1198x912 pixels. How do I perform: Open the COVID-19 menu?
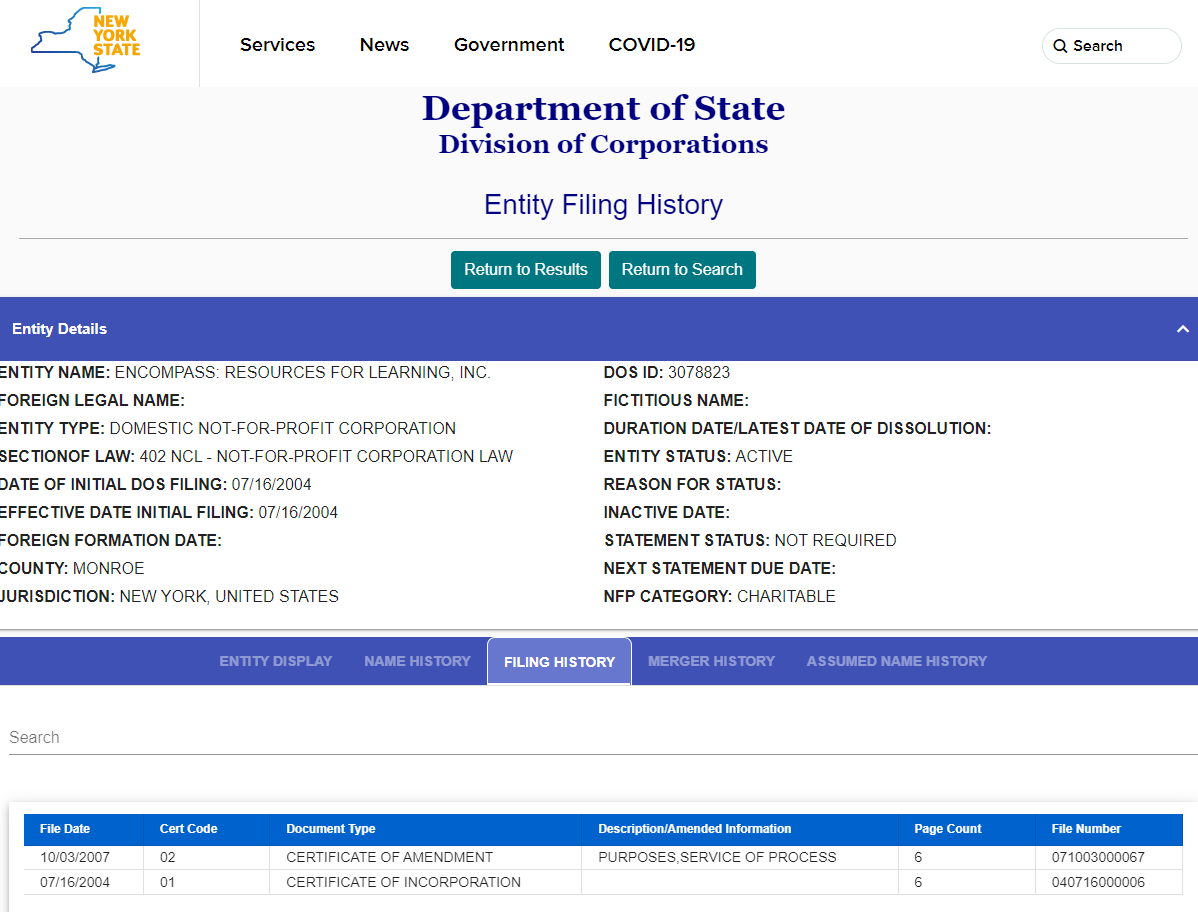point(651,45)
